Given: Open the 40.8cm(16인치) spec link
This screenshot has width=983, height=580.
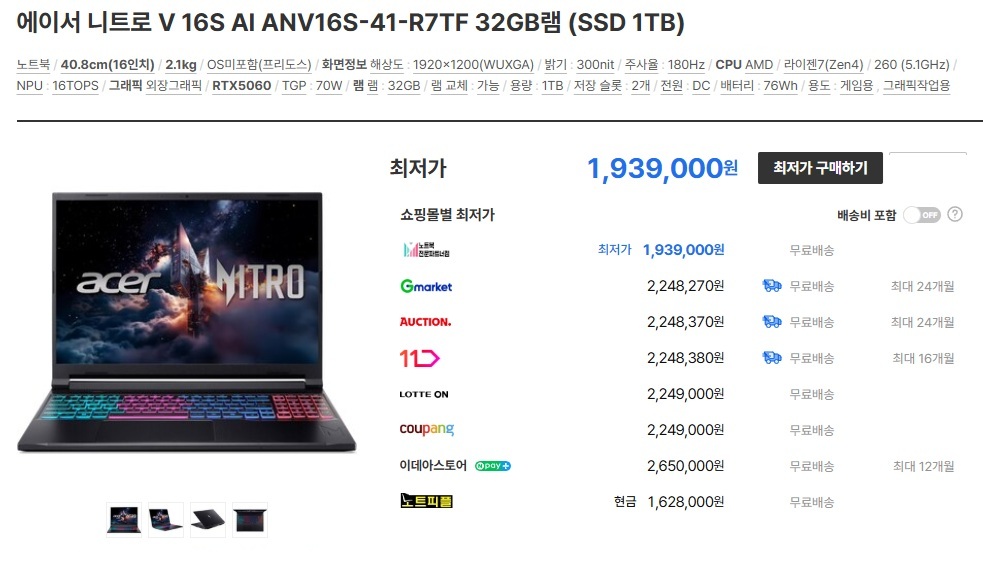Looking at the screenshot, I should click(107, 65).
